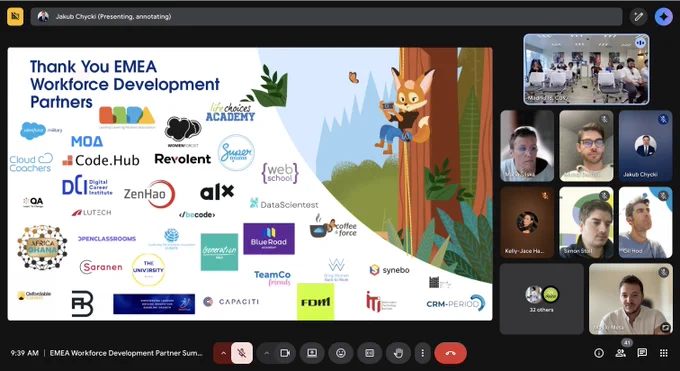Viewport: 680px width, 371px height.
Task: Expand the video settings chevron
Action: point(266,353)
